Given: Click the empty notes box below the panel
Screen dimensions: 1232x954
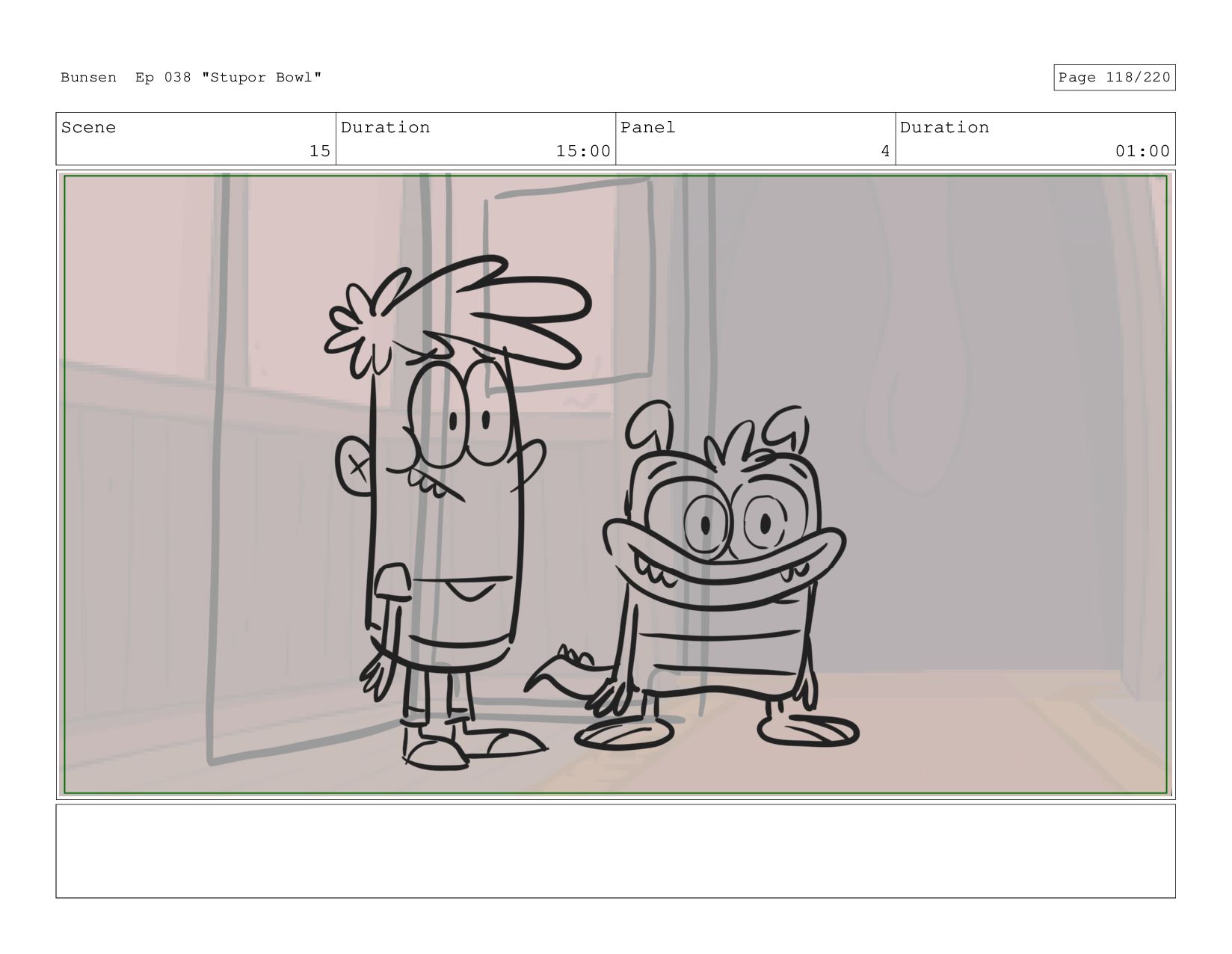Looking at the screenshot, I should (615, 851).
